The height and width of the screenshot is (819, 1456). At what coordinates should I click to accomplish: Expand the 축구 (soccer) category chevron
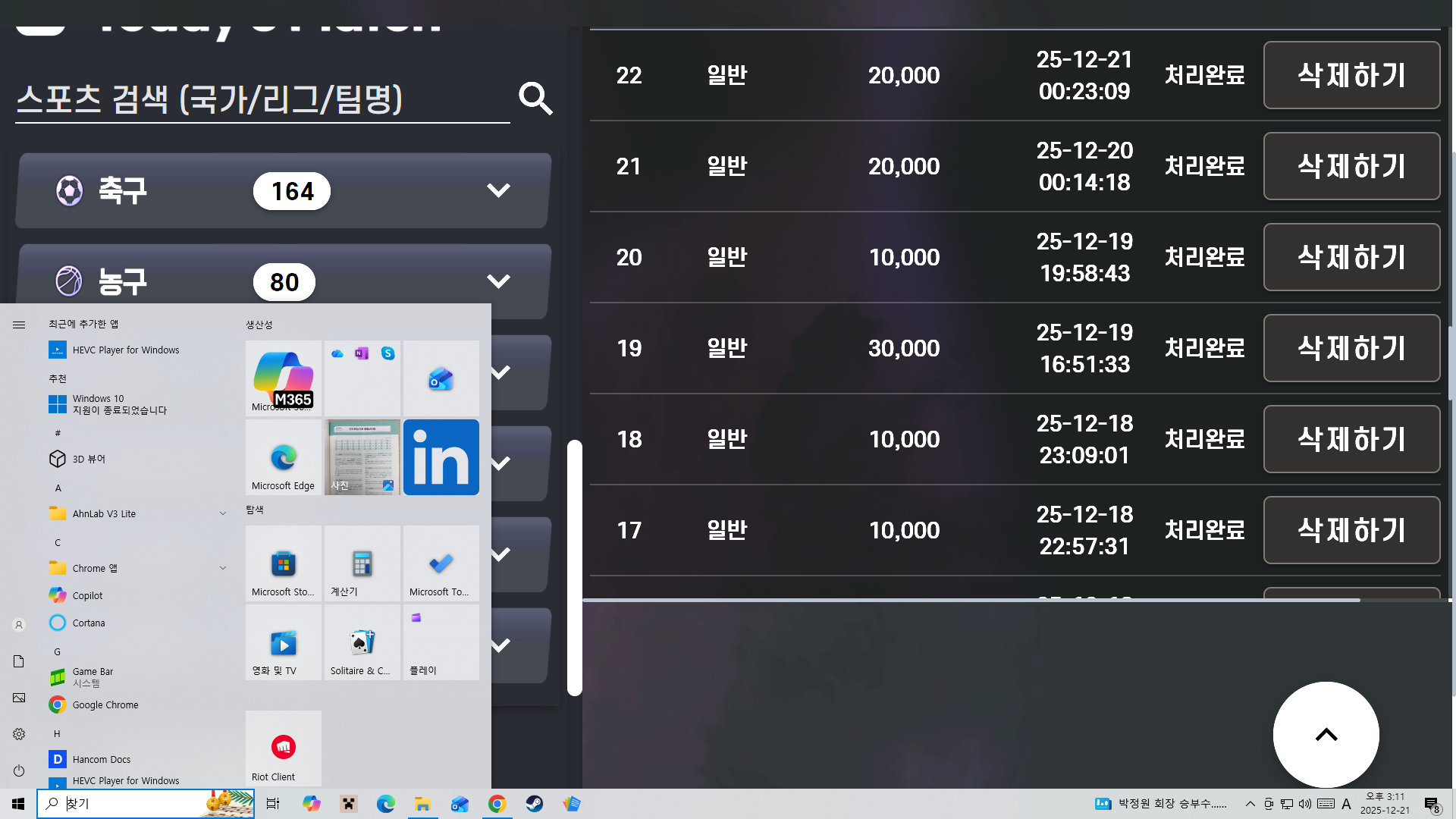498,190
